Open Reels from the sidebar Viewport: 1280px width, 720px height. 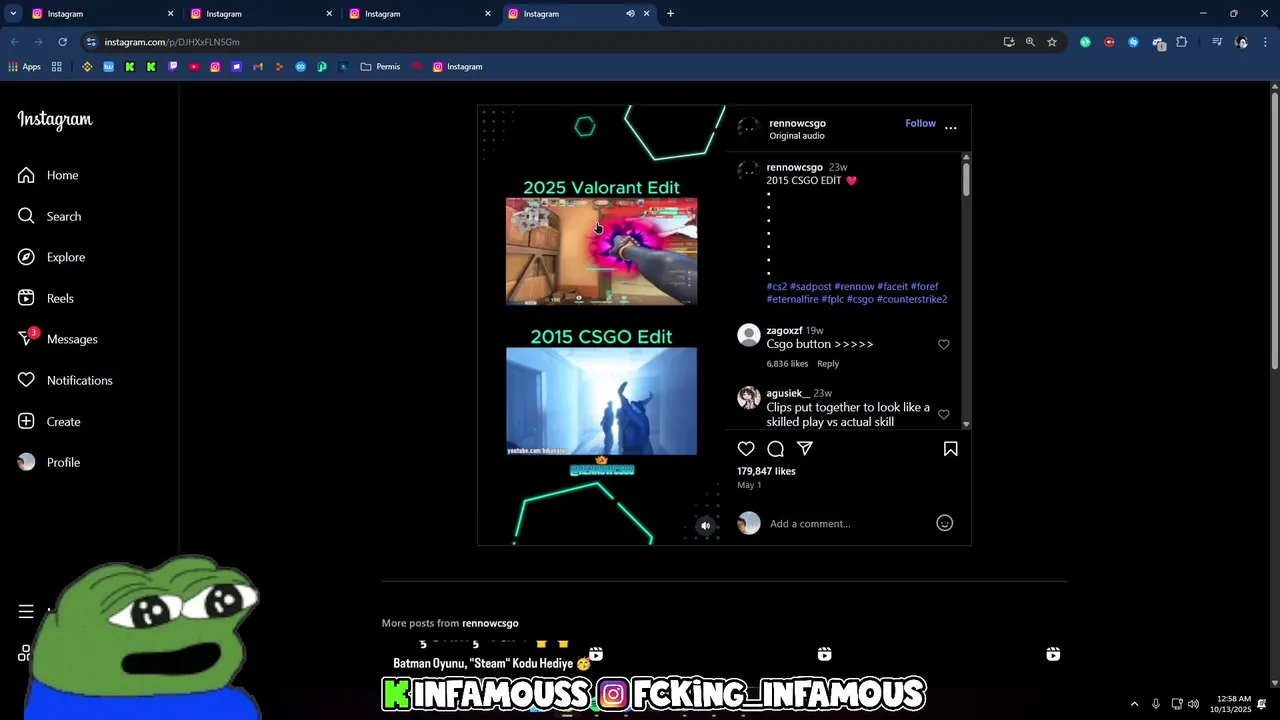pyautogui.click(x=46, y=298)
